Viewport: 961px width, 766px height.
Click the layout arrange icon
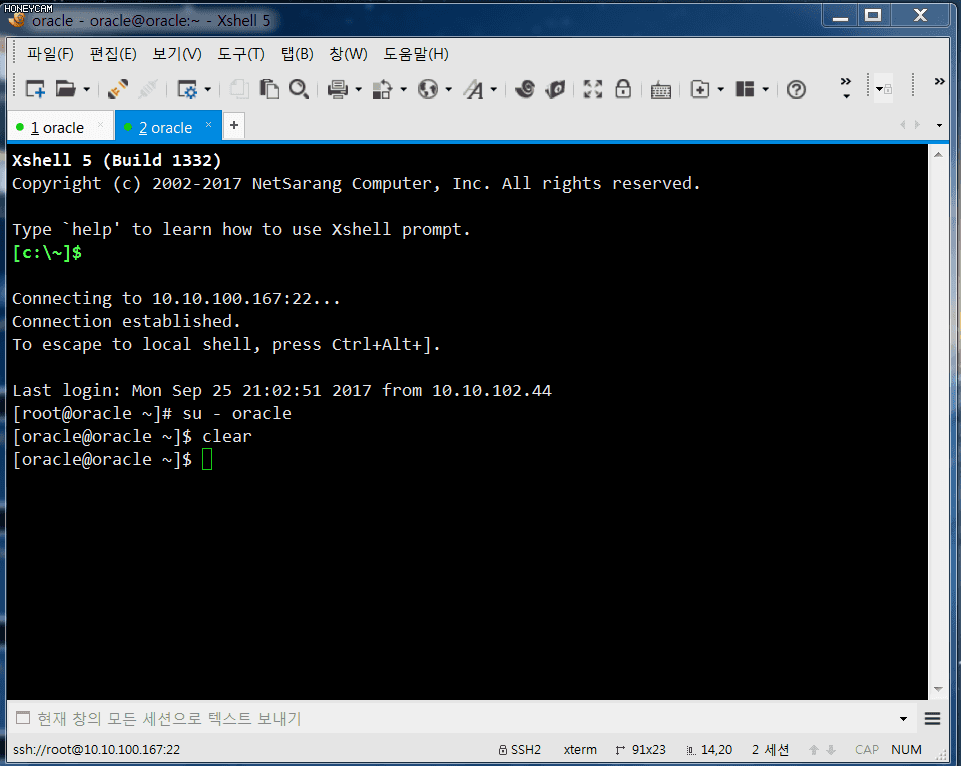coord(745,89)
